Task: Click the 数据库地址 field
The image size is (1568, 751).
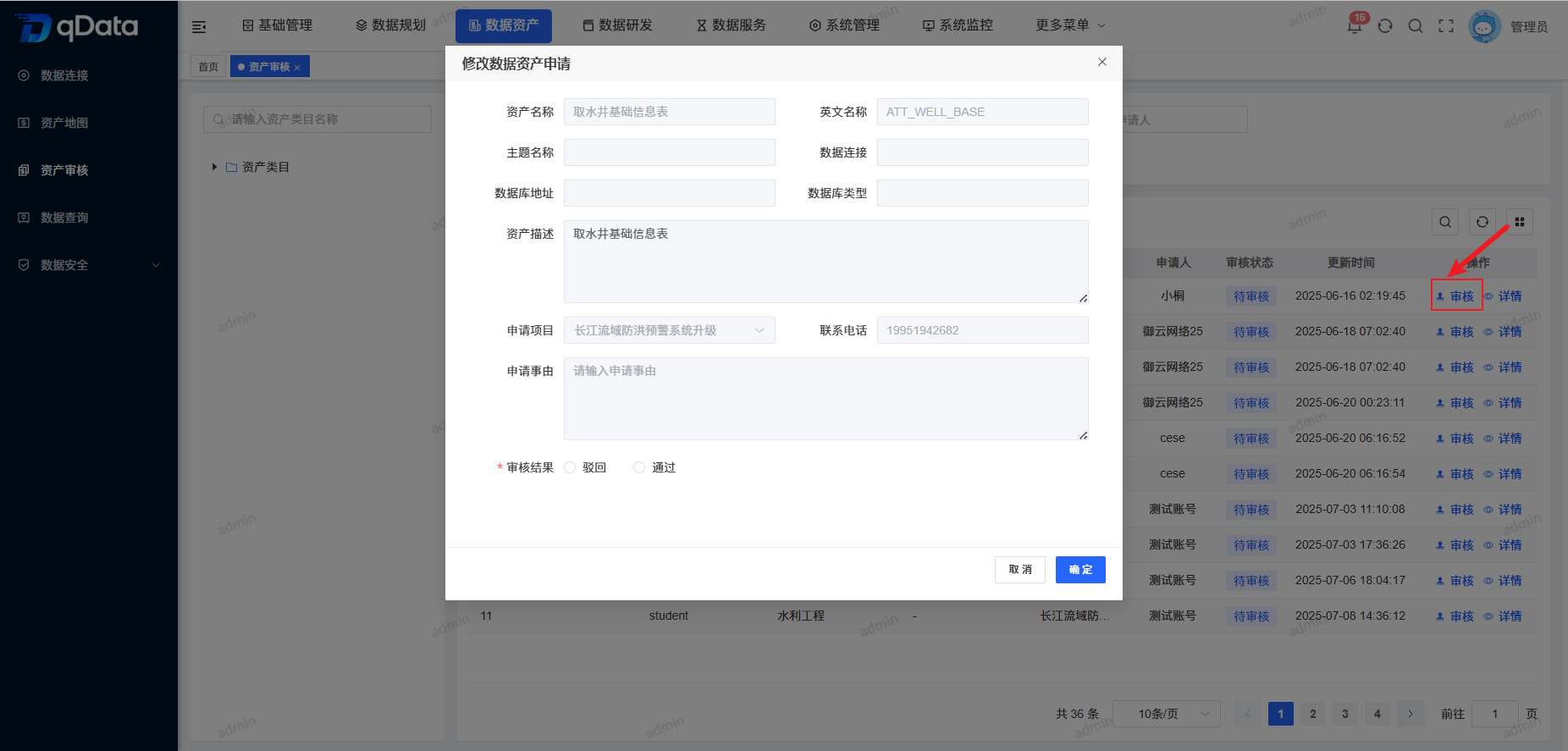Action: [x=670, y=193]
